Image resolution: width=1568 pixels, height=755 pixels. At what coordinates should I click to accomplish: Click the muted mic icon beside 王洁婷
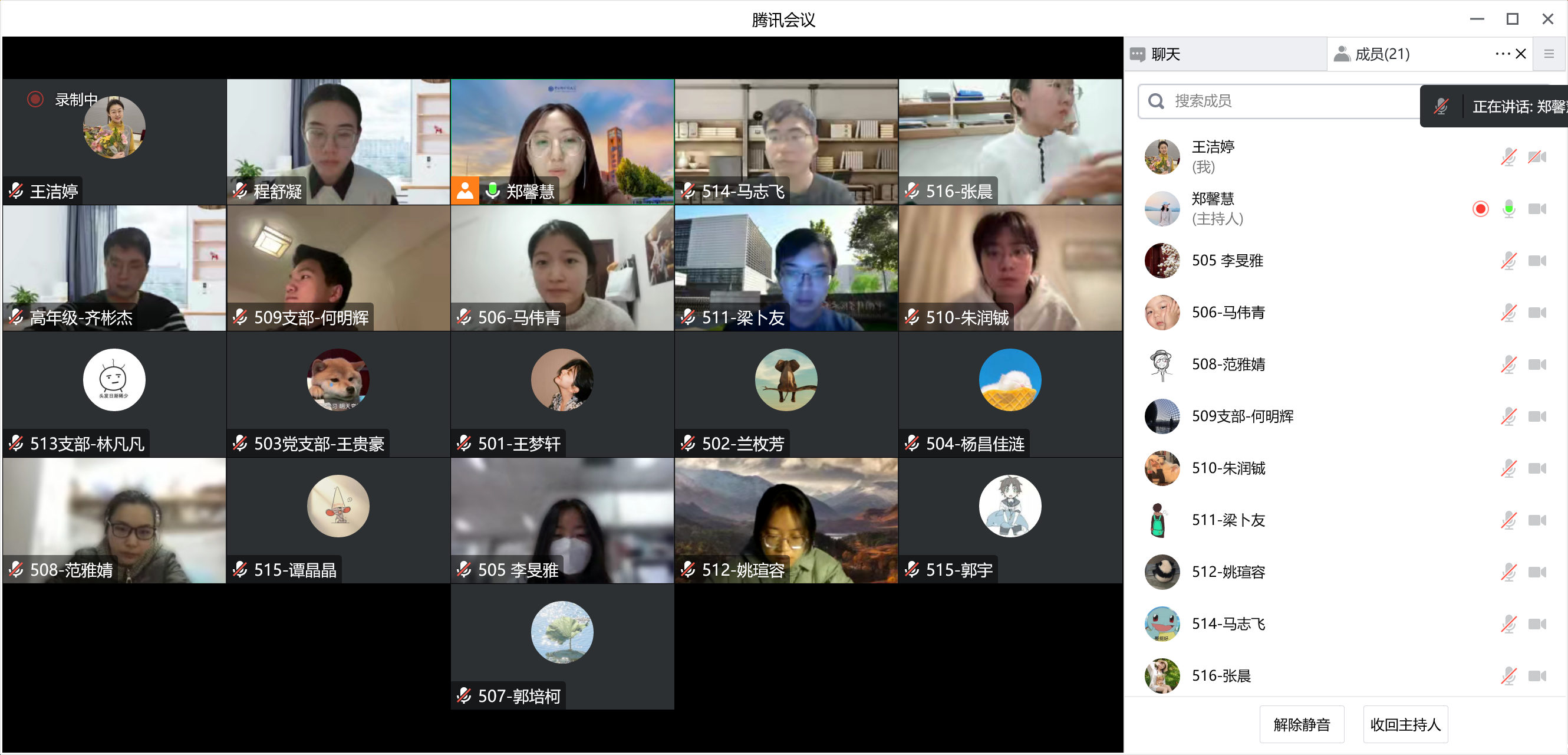[1508, 157]
